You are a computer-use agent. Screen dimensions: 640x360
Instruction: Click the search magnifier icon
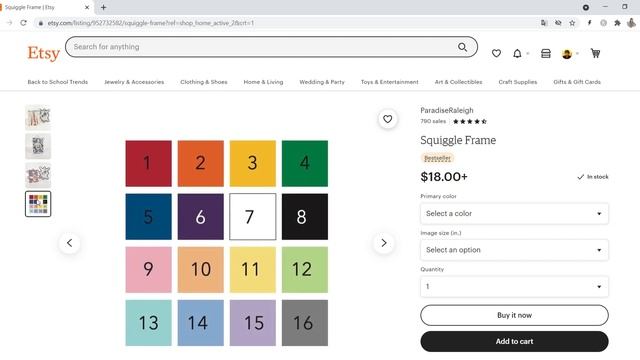click(462, 47)
